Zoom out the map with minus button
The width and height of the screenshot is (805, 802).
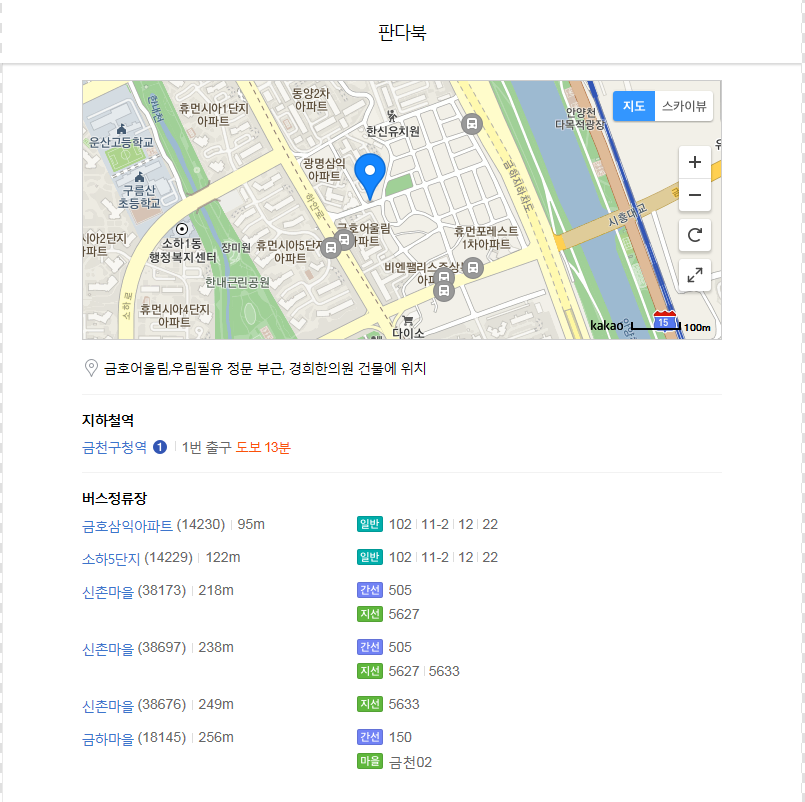click(x=694, y=195)
